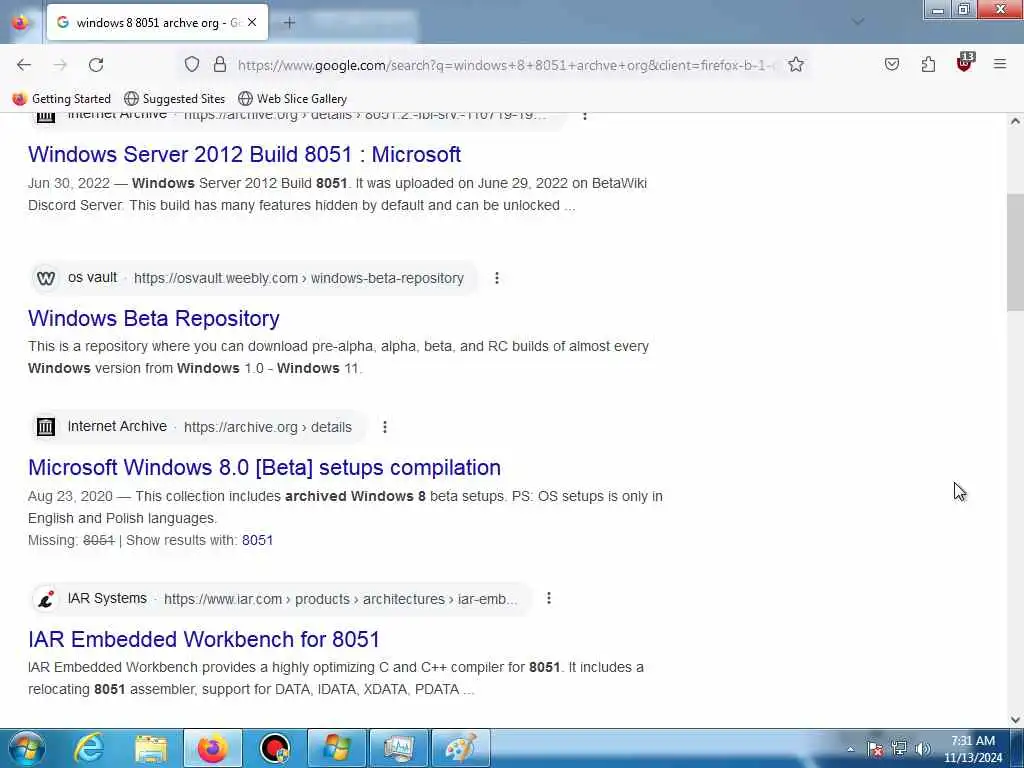Open Paint from the taskbar
The width and height of the screenshot is (1024, 768).
(461, 748)
